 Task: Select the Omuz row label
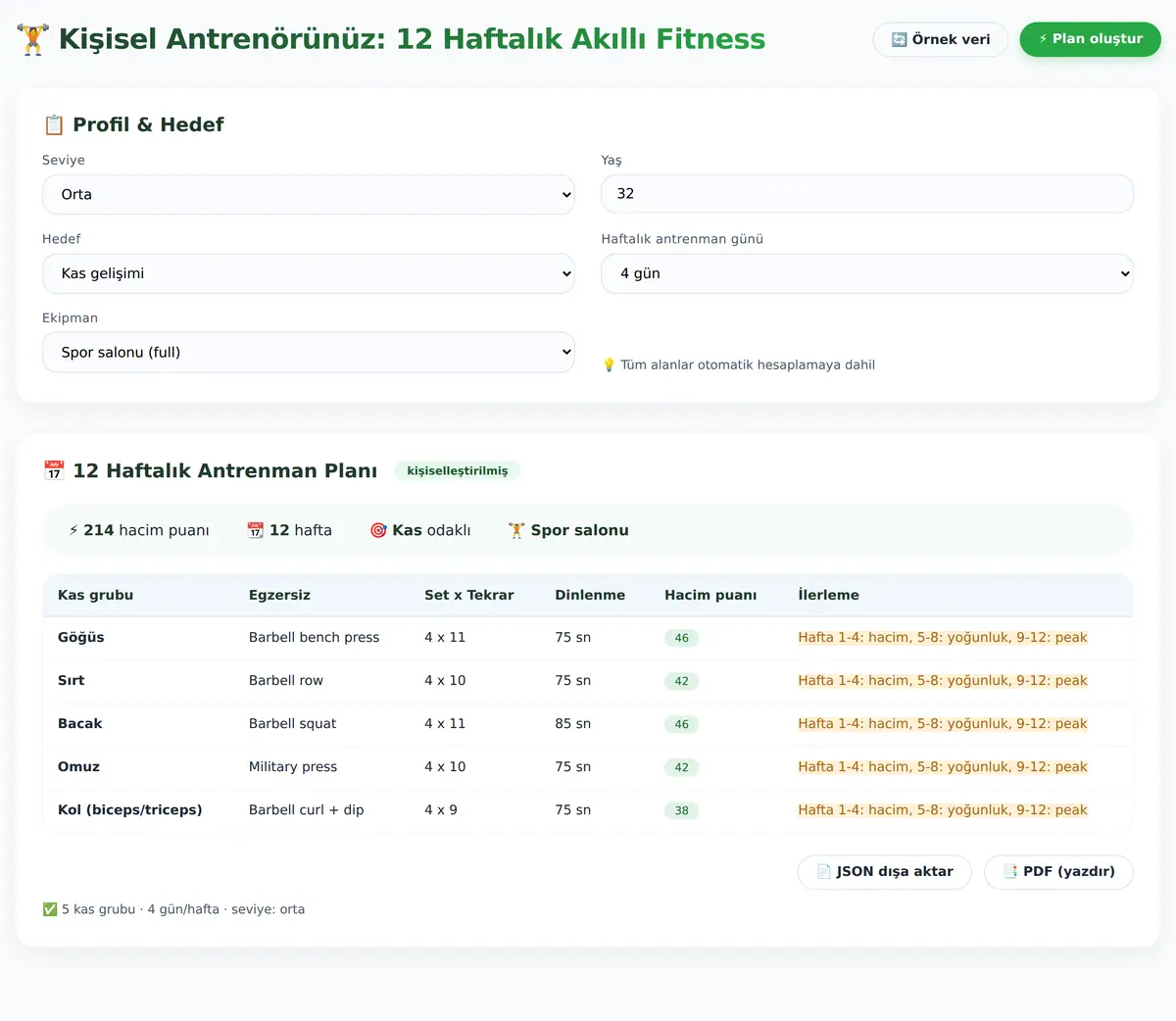point(79,766)
